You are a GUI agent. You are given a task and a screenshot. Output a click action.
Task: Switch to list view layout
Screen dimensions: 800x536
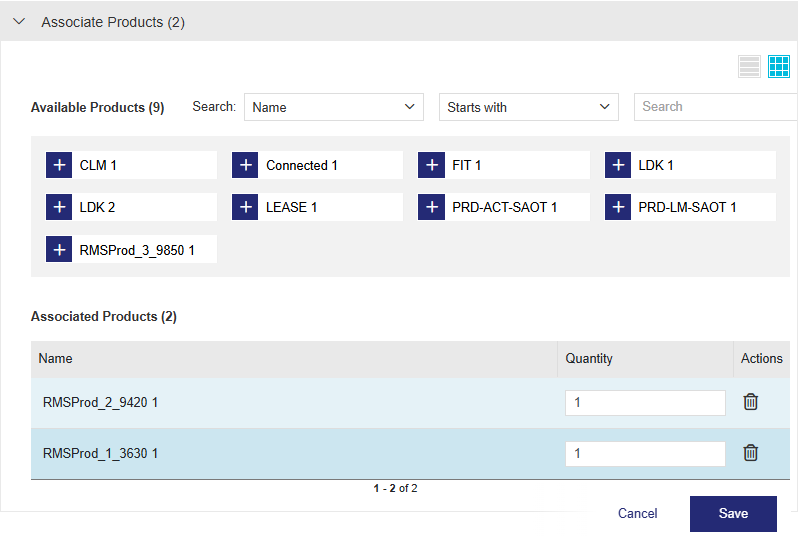(x=749, y=67)
